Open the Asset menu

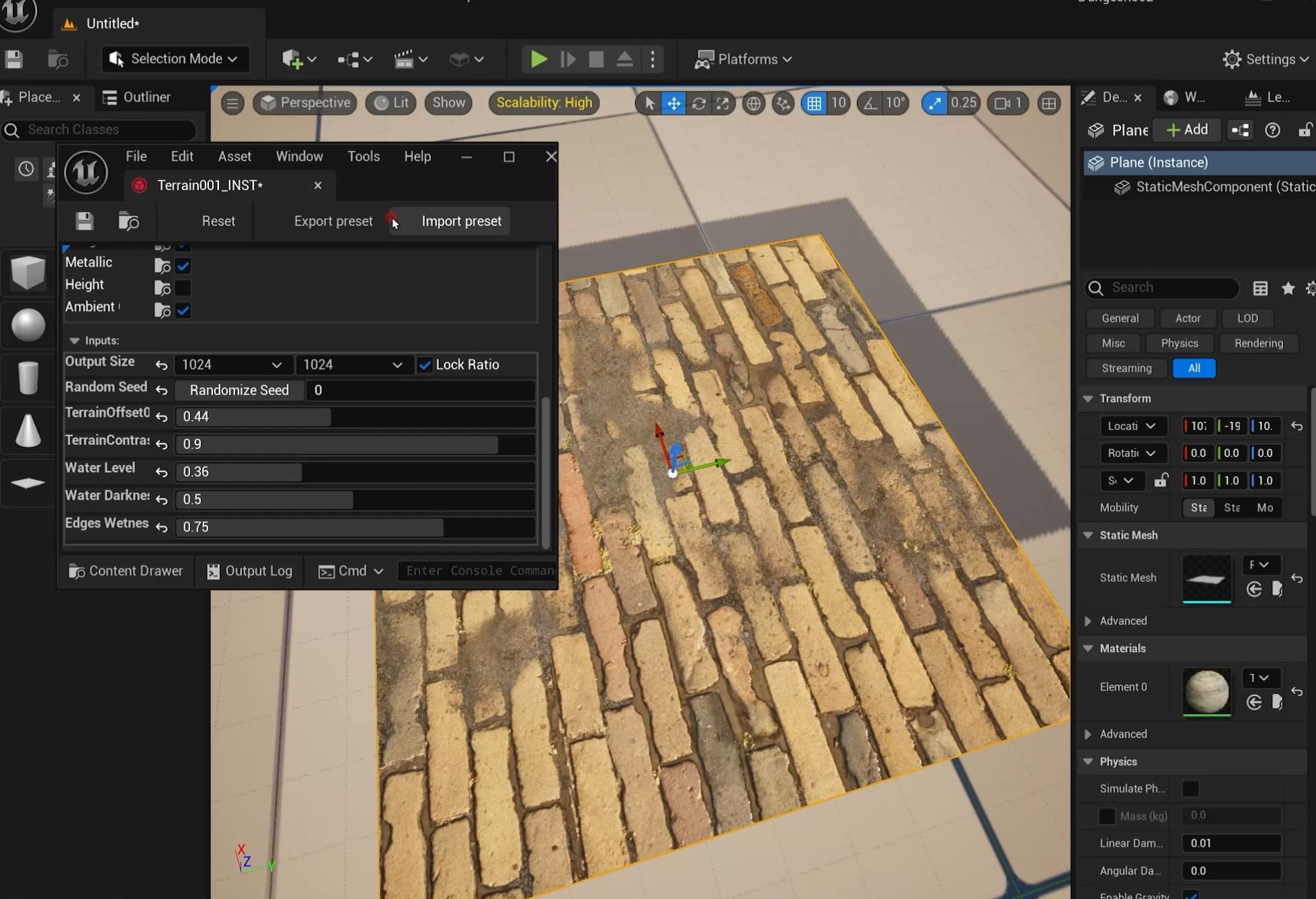click(235, 157)
